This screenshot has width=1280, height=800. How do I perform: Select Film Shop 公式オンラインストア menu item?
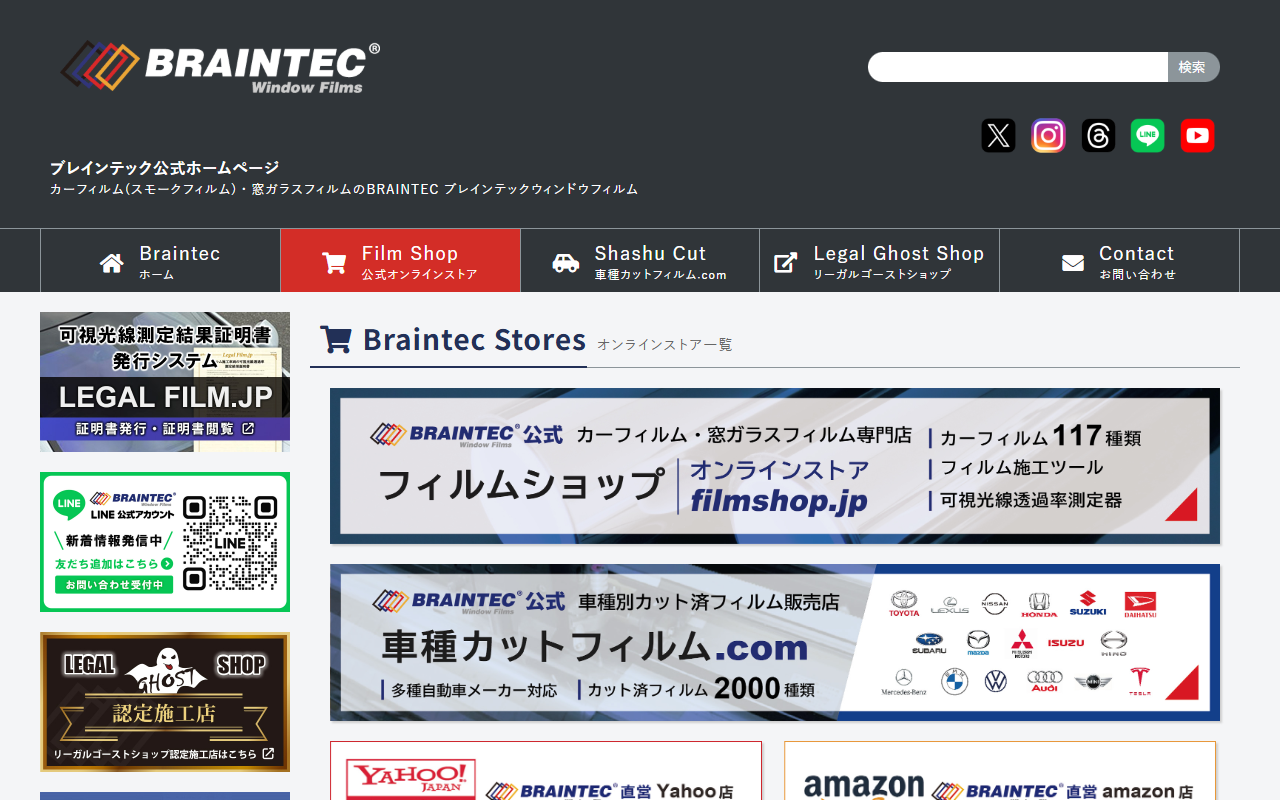[400, 260]
